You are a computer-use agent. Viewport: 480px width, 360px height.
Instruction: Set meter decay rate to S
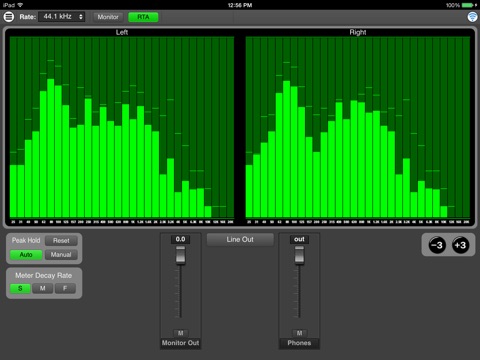[x=20, y=288]
